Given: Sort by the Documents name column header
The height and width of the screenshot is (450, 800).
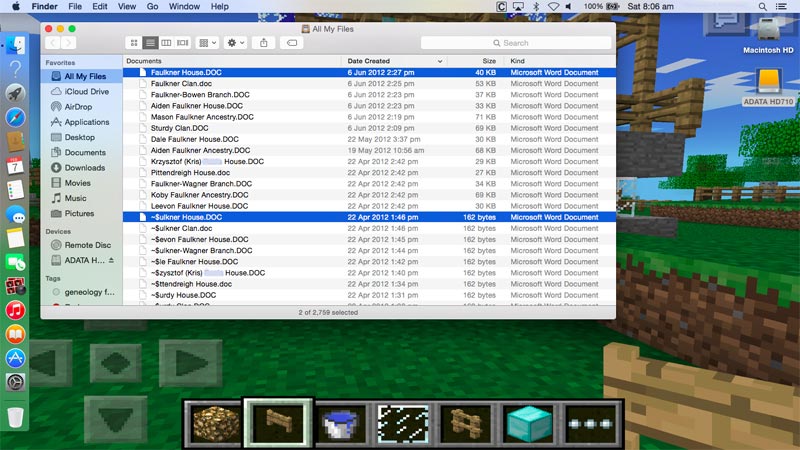Looking at the screenshot, I should tap(232, 61).
